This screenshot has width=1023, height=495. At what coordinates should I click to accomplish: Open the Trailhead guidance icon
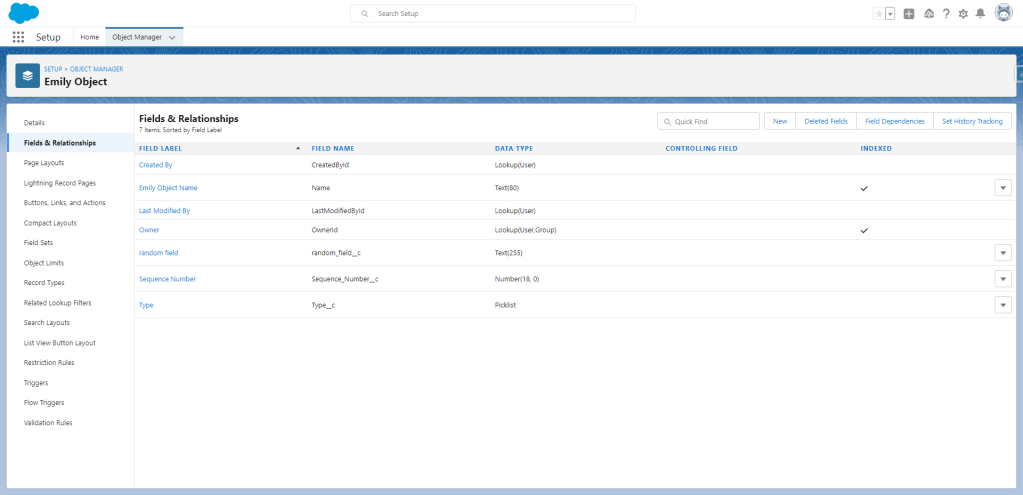tap(929, 14)
